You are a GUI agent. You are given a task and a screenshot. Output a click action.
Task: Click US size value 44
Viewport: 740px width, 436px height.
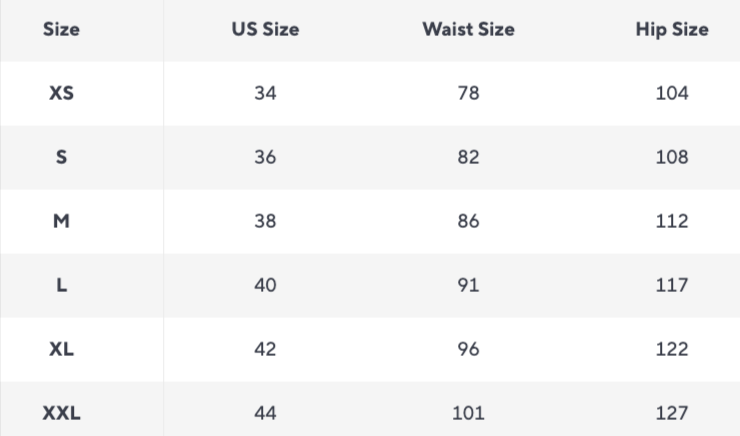[x=265, y=413]
